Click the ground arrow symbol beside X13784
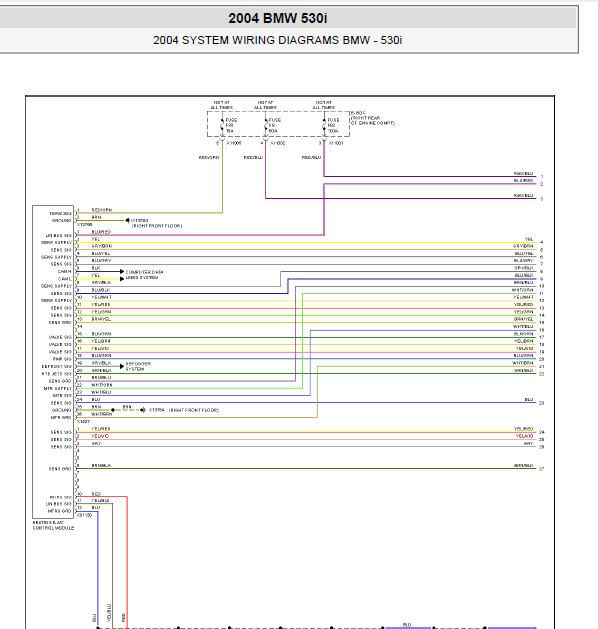The height and width of the screenshot is (629, 598). tap(143, 410)
